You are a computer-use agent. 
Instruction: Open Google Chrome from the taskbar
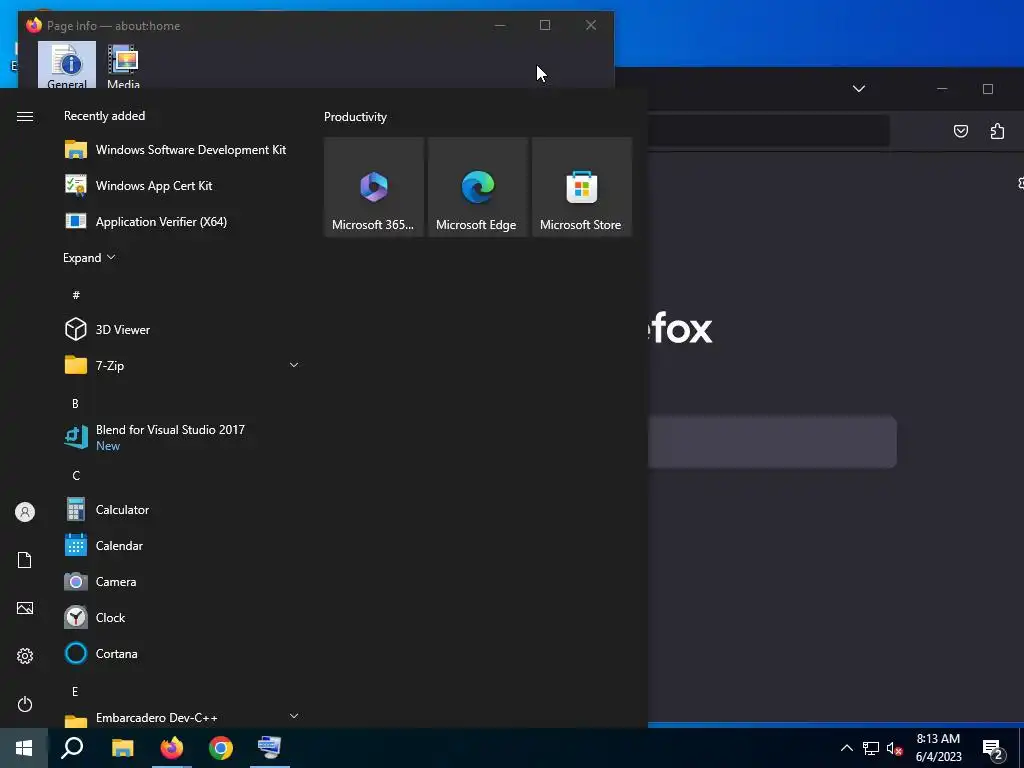tap(221, 748)
